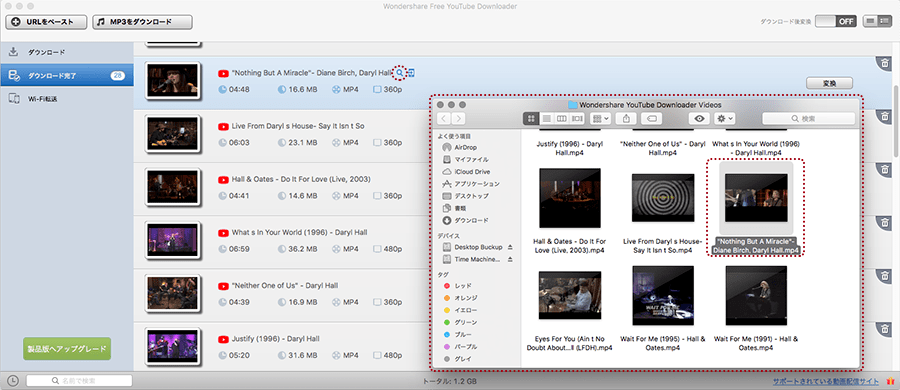This screenshot has height=390, width=900.
Task: Click the 名前で検索 search field
Action: tap(79, 380)
